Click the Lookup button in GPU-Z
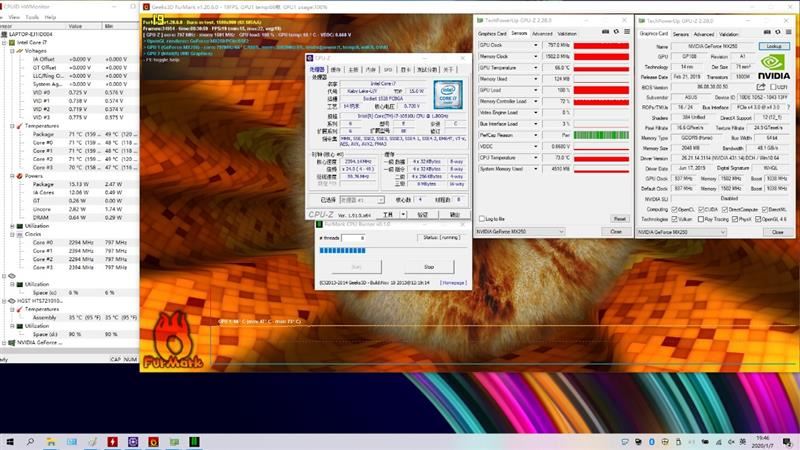The image size is (800, 450). tap(774, 46)
